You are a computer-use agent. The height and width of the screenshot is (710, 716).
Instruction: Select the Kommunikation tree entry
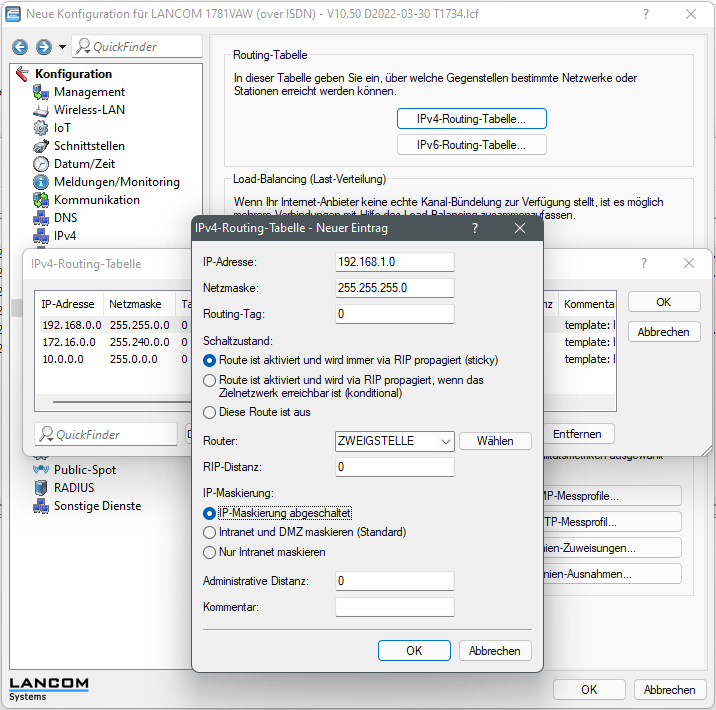click(x=96, y=200)
